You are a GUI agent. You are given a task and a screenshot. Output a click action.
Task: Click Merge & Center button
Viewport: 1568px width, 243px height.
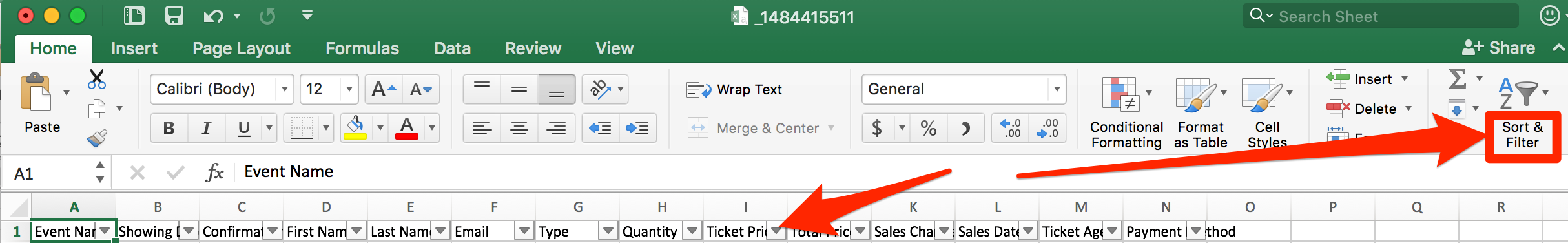(x=753, y=128)
